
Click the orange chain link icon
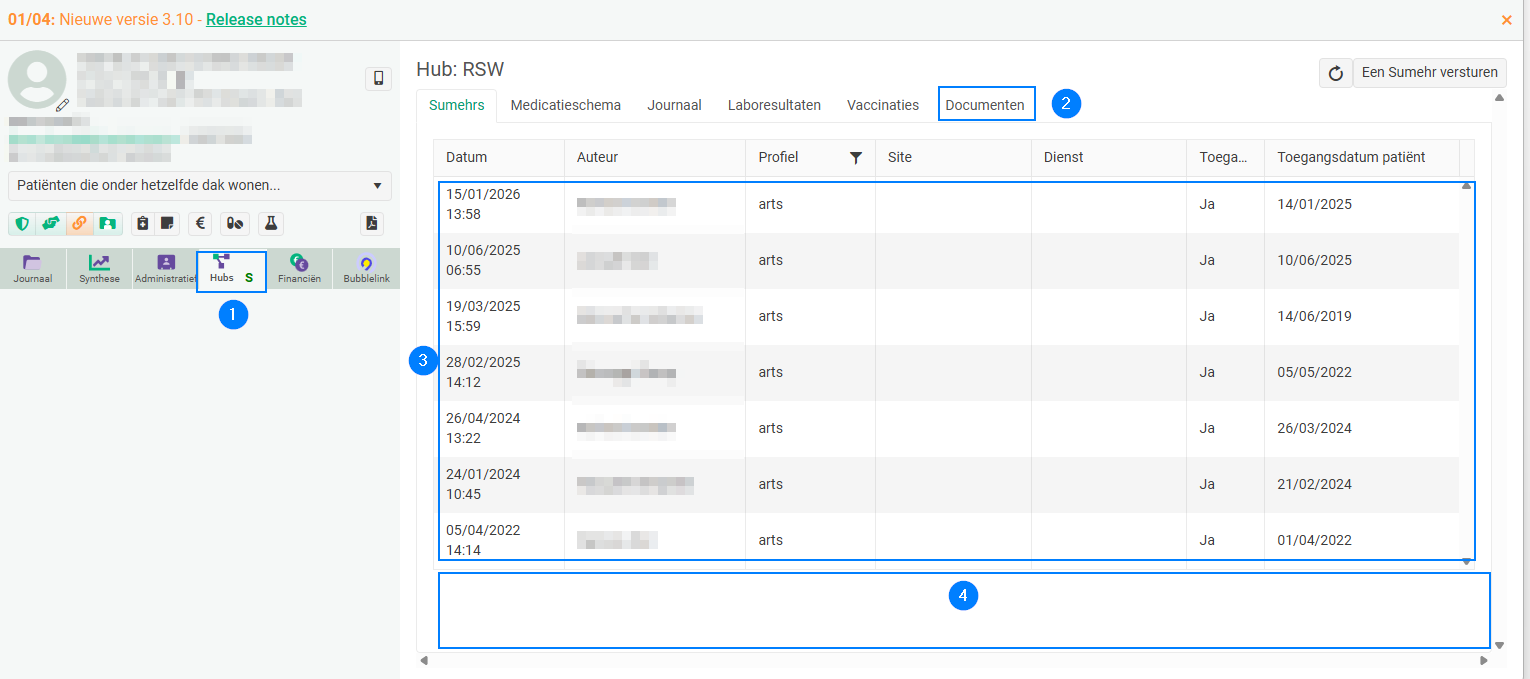(79, 224)
